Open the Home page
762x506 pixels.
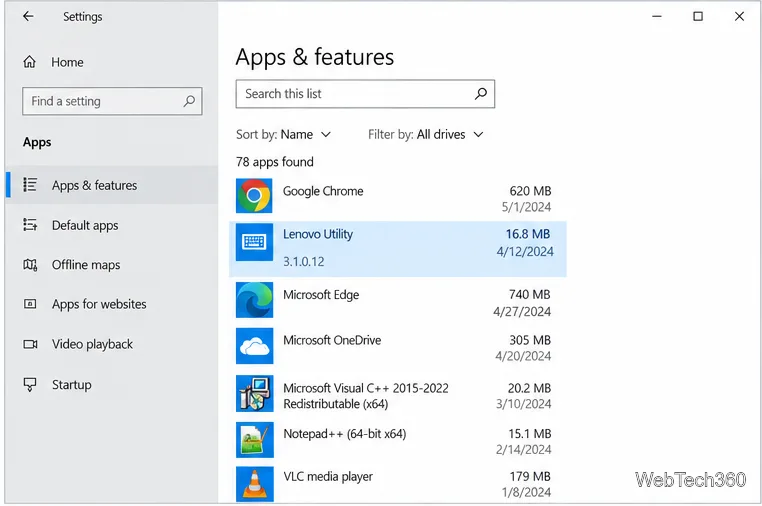pyautogui.click(x=67, y=62)
